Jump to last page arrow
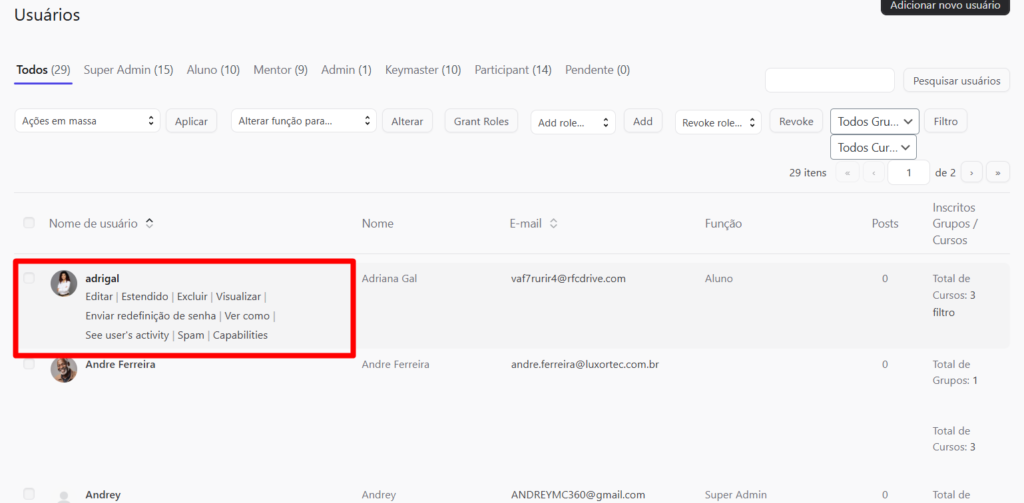 point(997,173)
